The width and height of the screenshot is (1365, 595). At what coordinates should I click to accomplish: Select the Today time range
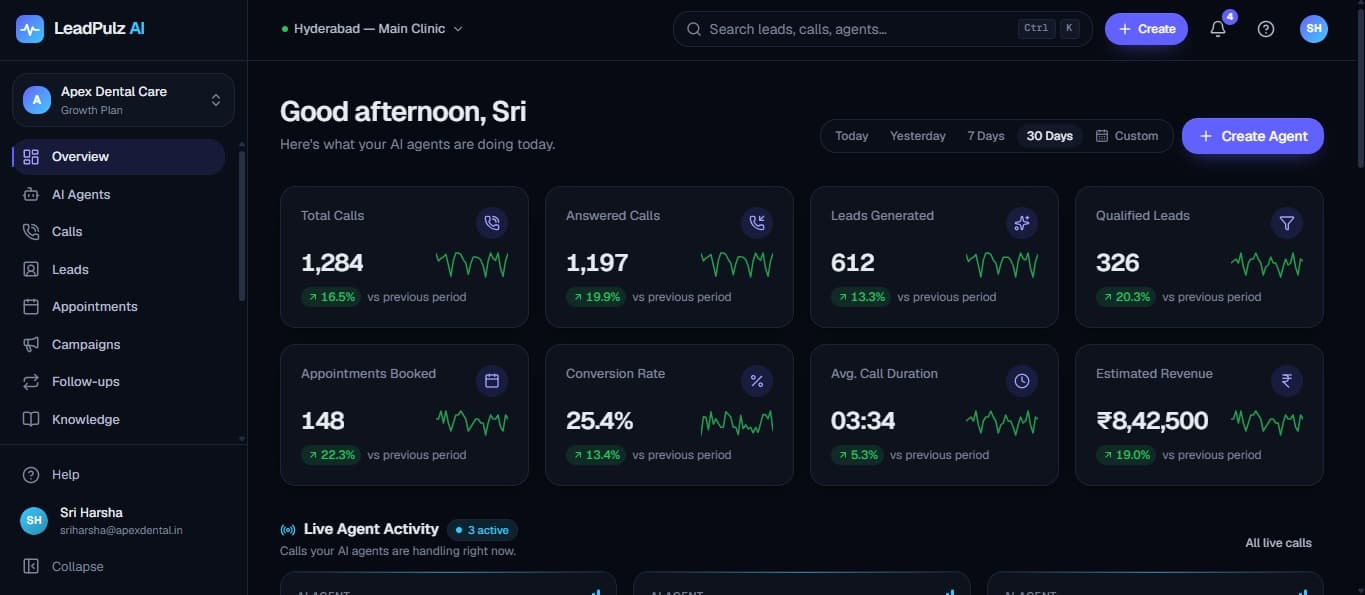click(x=852, y=136)
